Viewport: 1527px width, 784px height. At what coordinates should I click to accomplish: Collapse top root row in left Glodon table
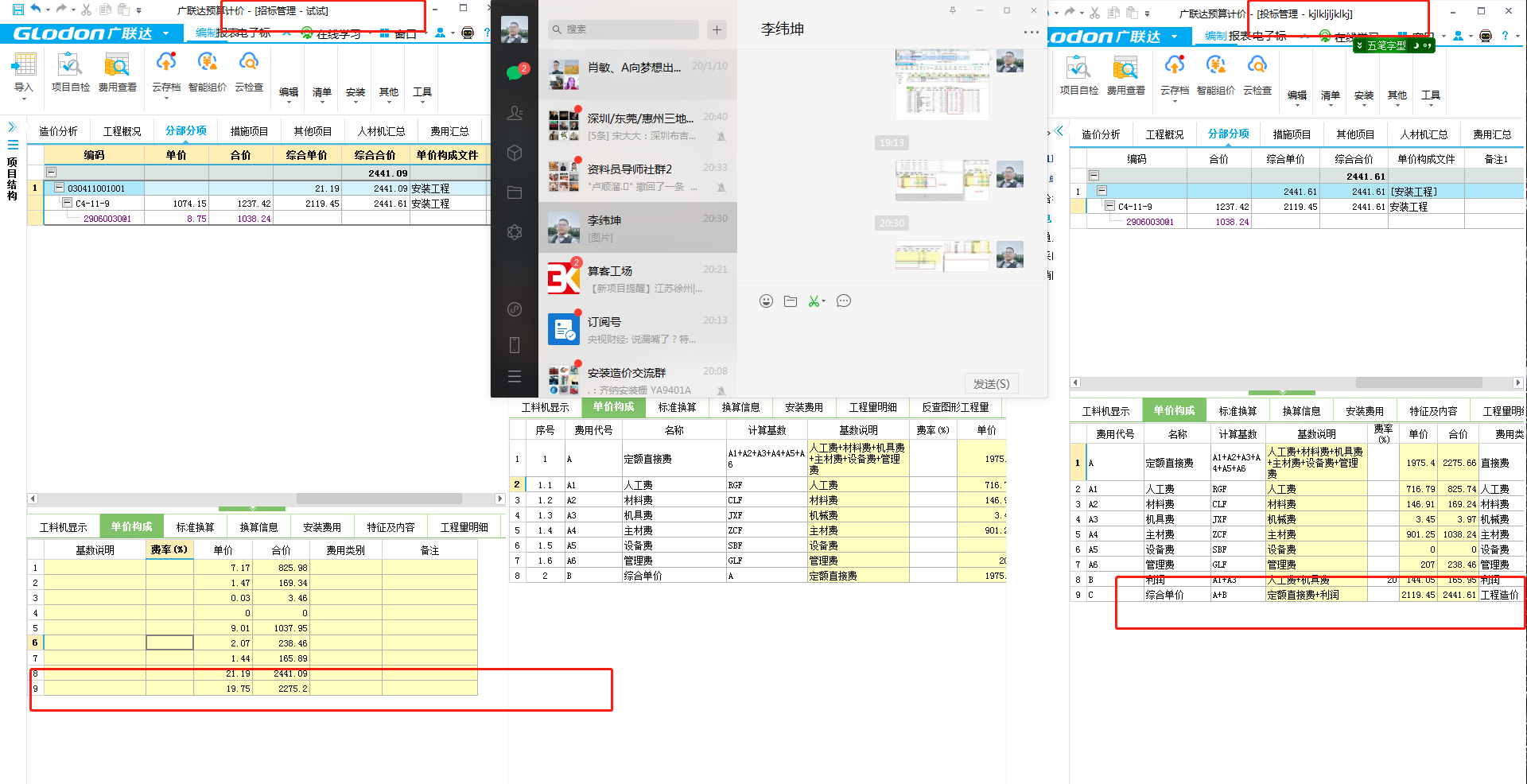(51, 173)
